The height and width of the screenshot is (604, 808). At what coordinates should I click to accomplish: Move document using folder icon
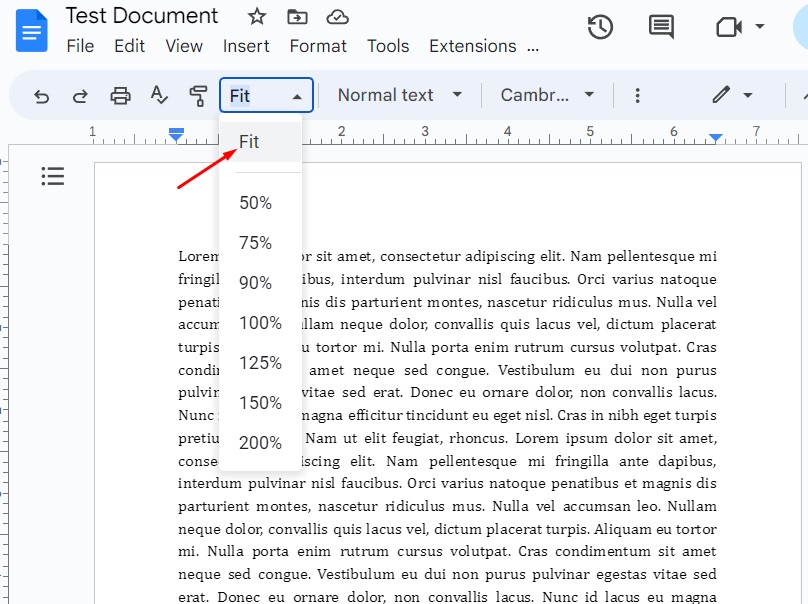click(x=297, y=17)
